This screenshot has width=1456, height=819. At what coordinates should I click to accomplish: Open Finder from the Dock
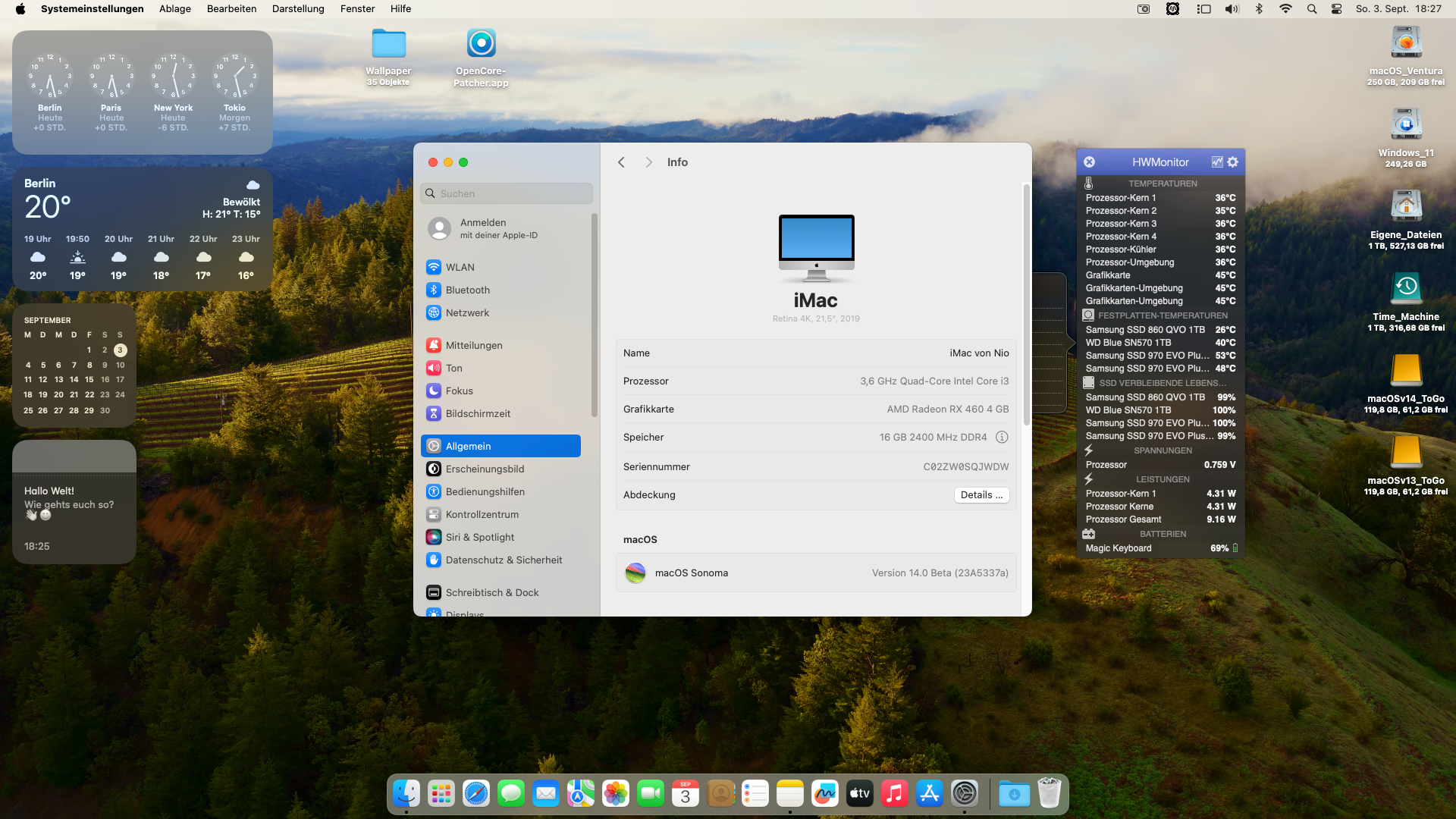406,794
